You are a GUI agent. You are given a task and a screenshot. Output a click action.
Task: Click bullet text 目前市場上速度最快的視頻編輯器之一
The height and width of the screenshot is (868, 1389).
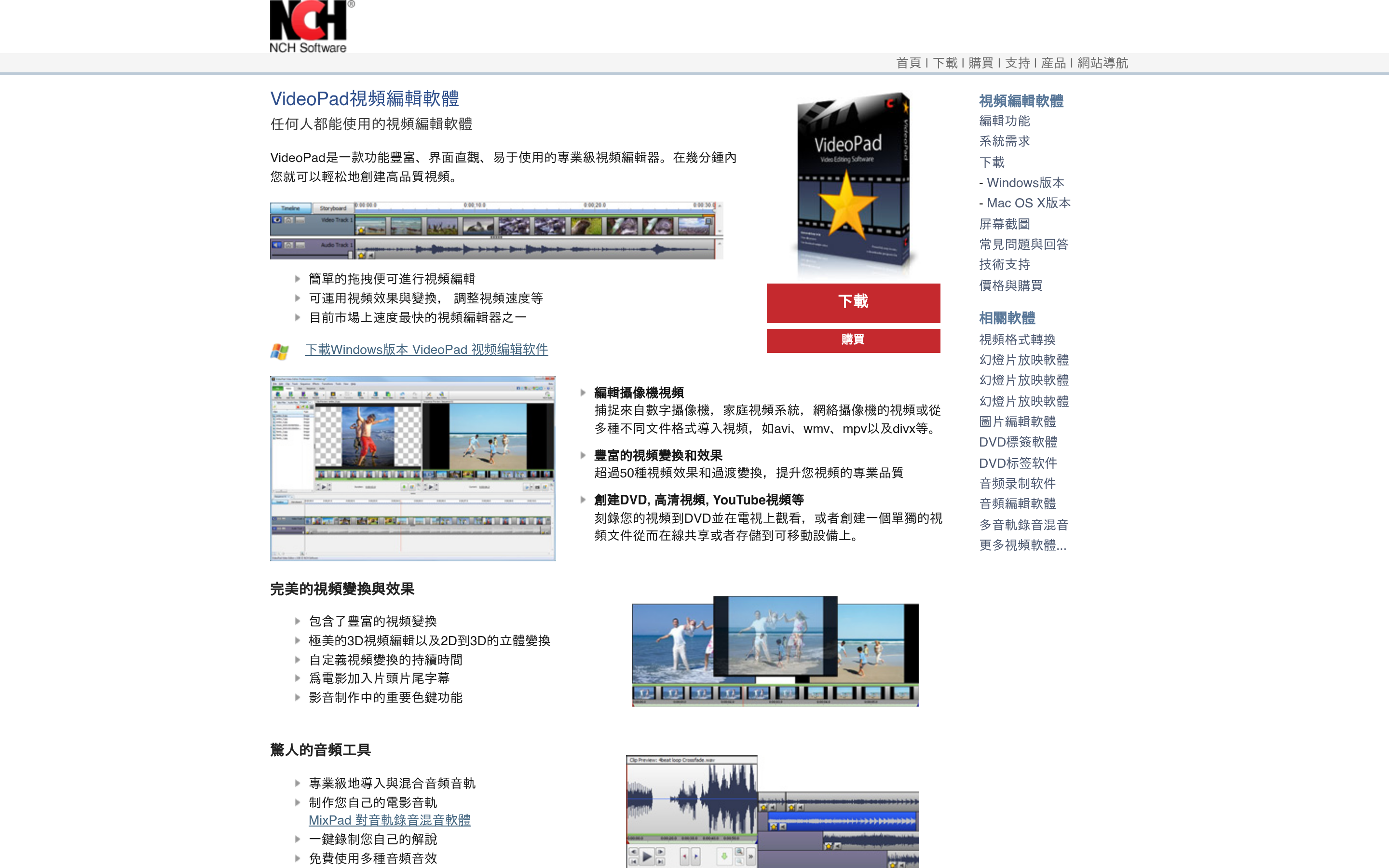click(418, 317)
